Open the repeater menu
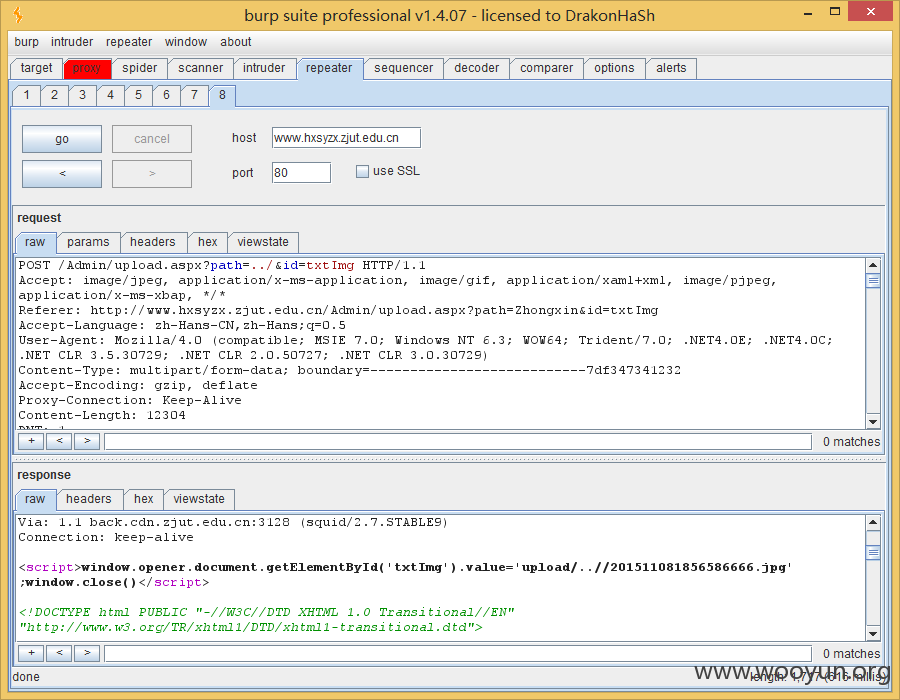 pos(129,42)
